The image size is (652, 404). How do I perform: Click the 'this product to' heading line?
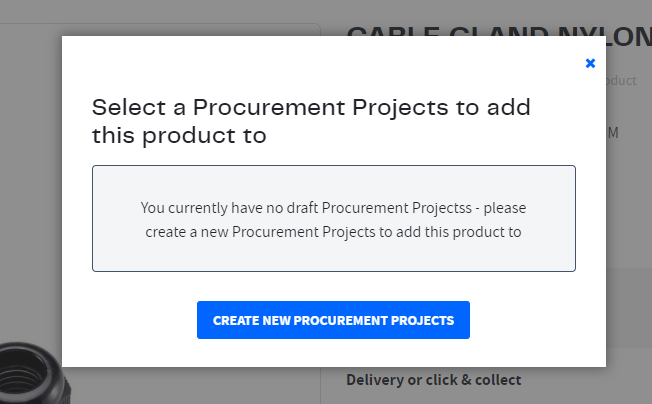(x=179, y=135)
